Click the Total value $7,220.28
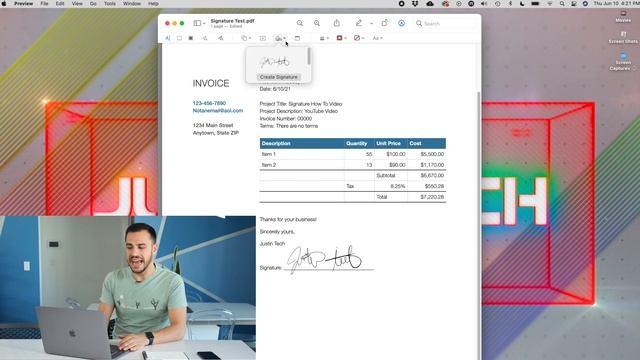640x360 pixels. tap(432, 197)
